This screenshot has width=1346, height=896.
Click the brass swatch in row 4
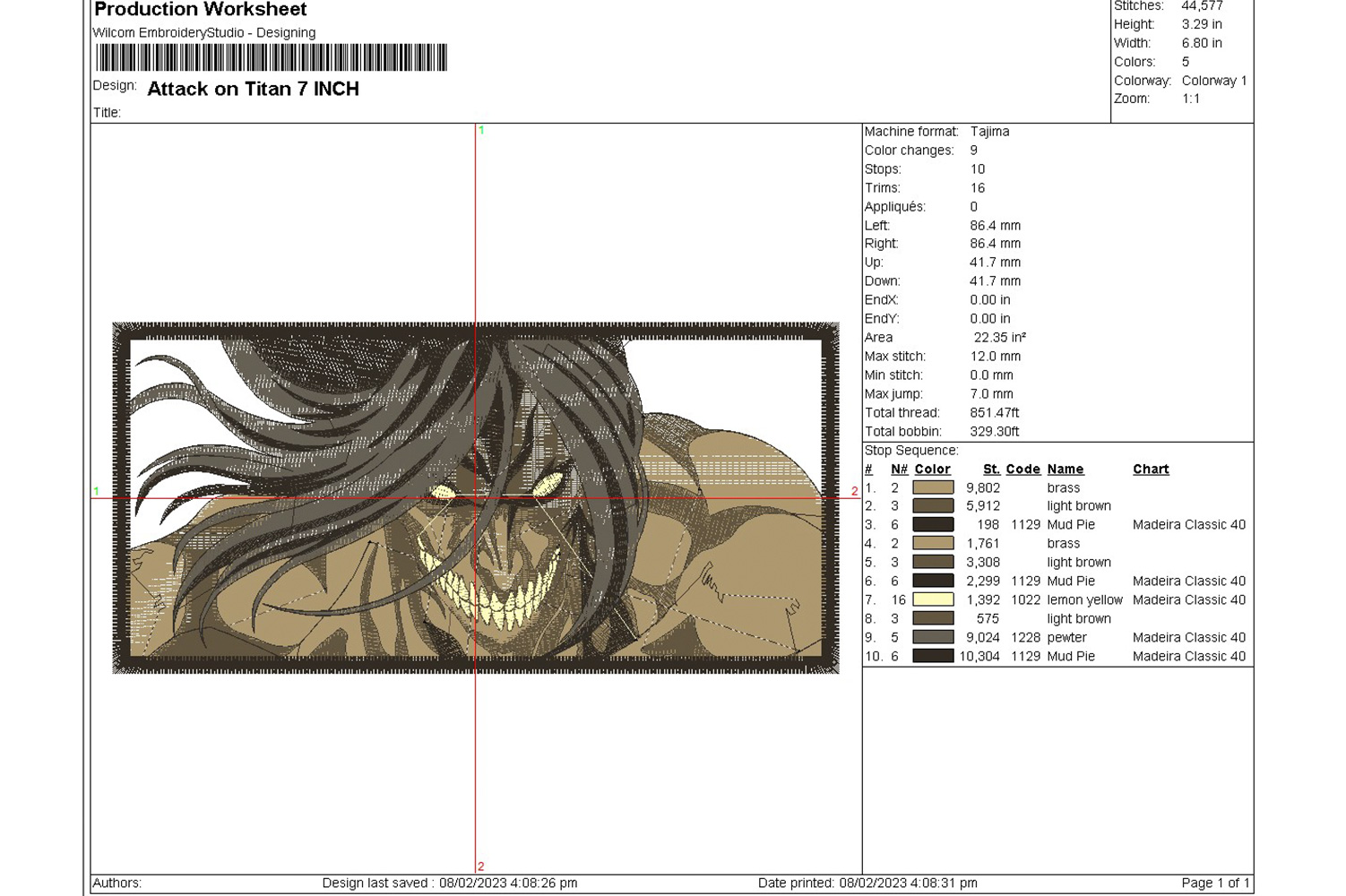933,544
